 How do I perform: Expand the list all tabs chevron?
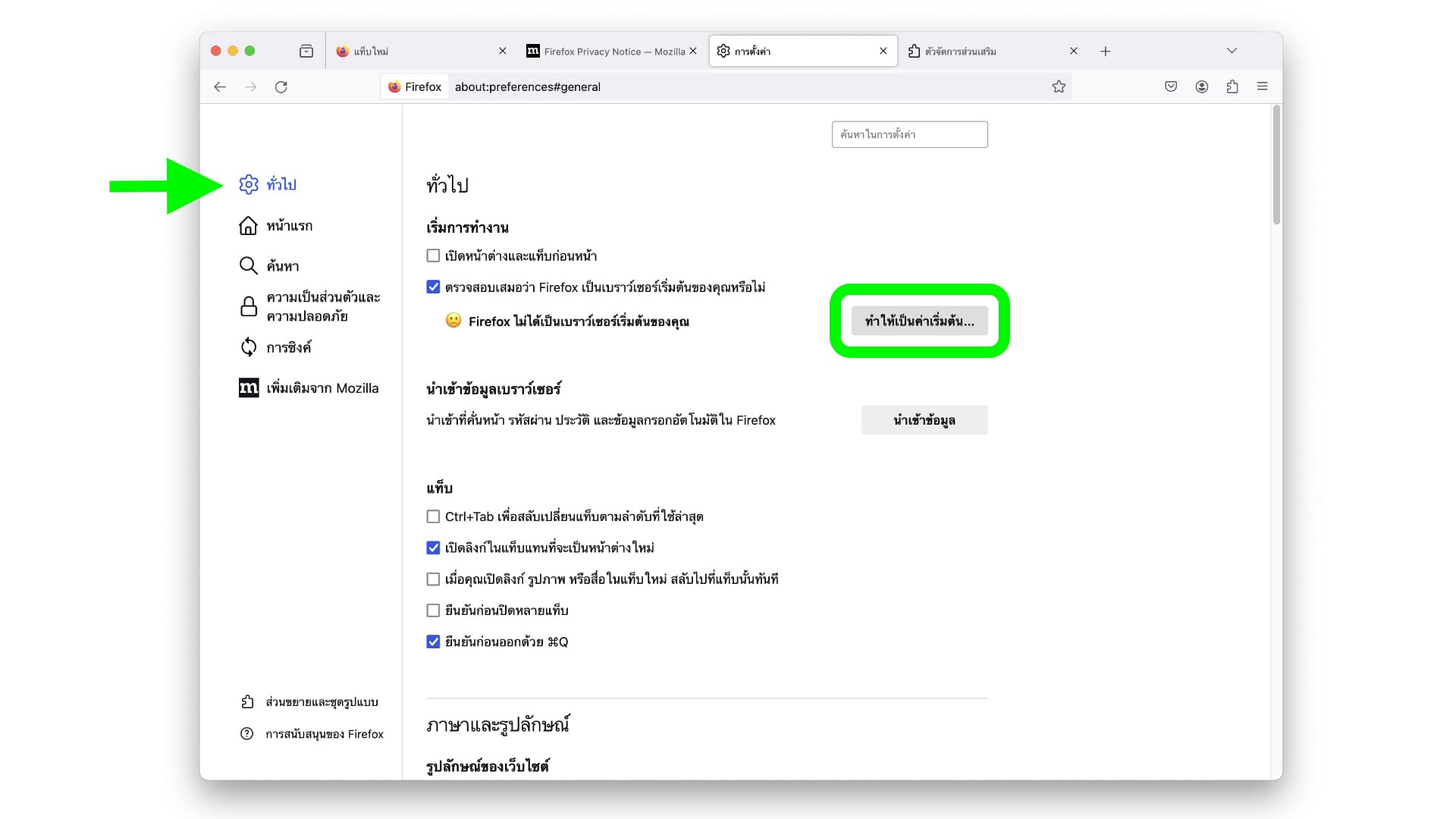click(x=1232, y=51)
